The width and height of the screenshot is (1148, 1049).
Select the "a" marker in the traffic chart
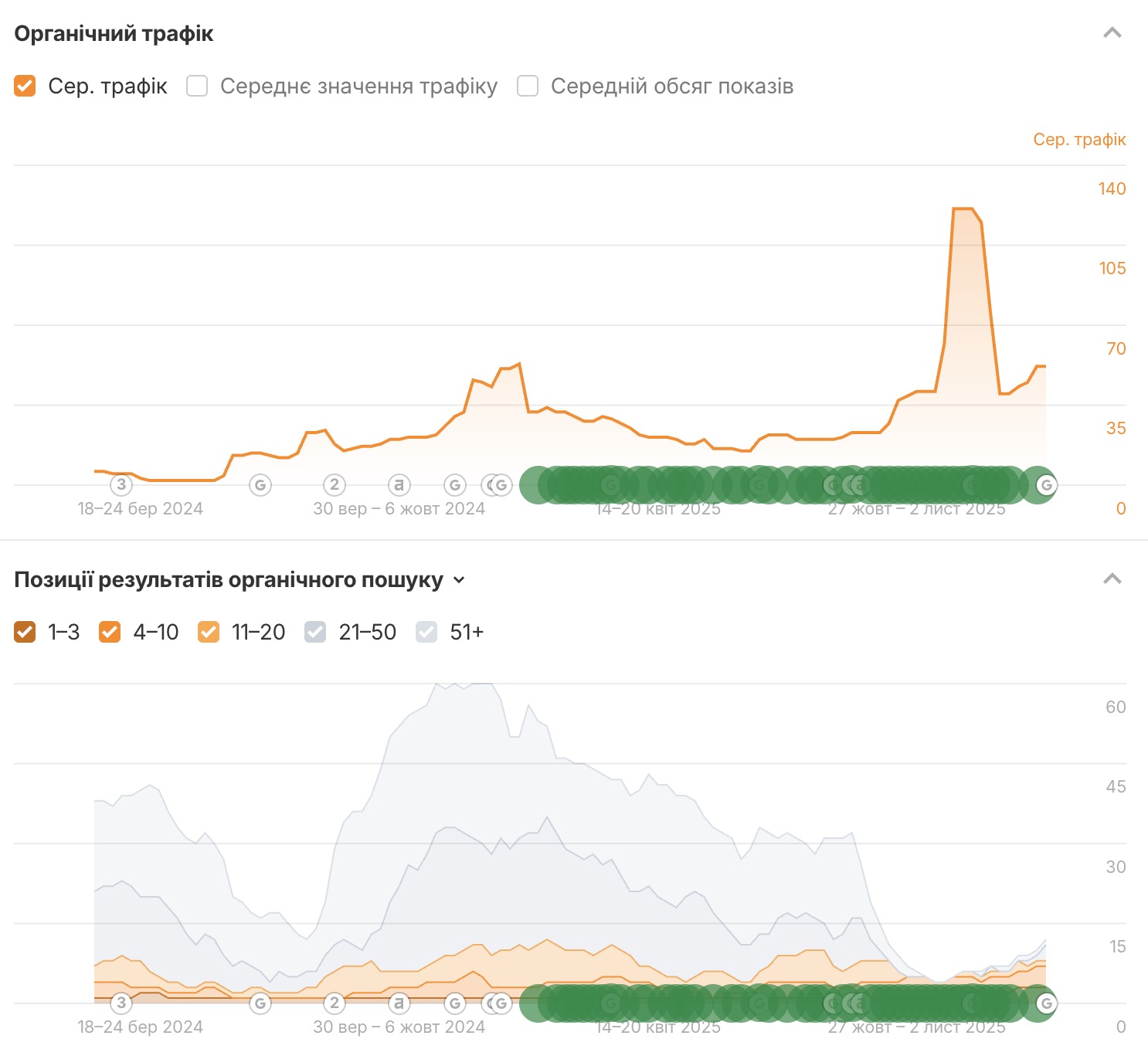[399, 485]
